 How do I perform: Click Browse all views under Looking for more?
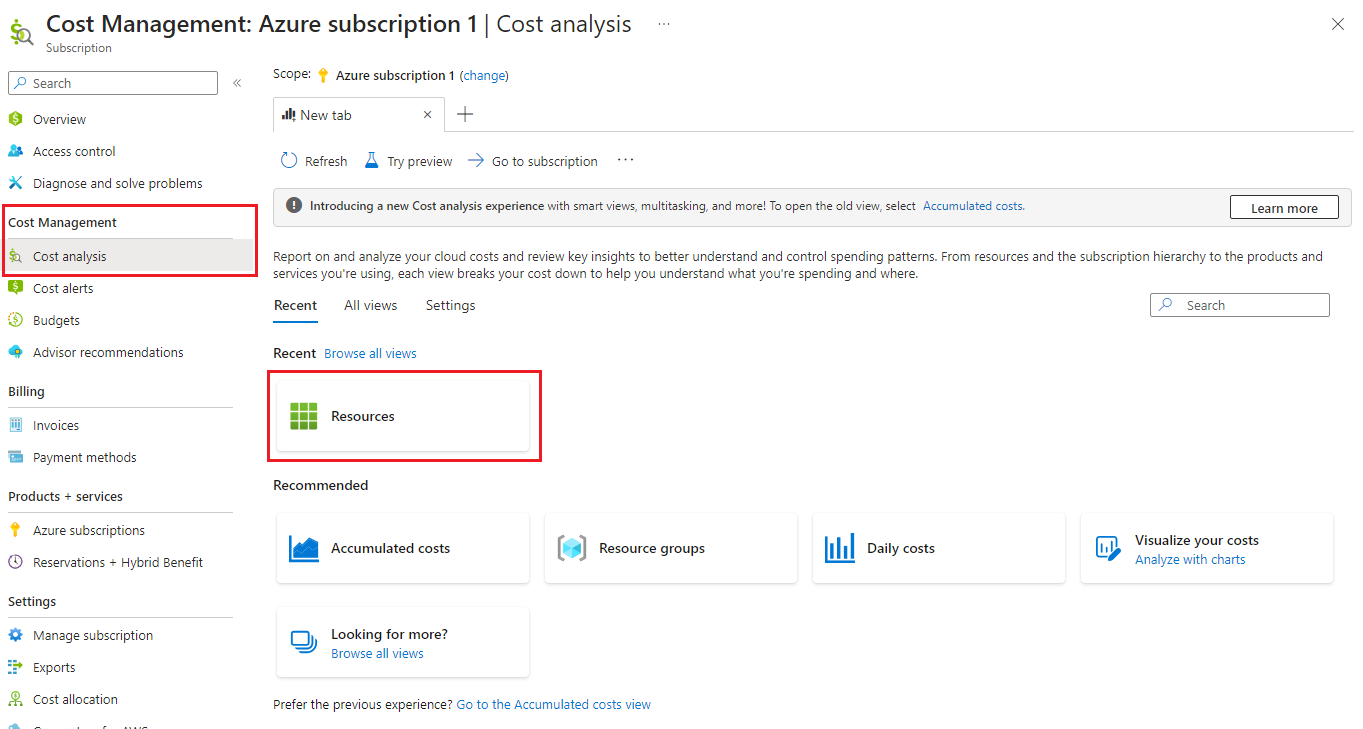(377, 654)
